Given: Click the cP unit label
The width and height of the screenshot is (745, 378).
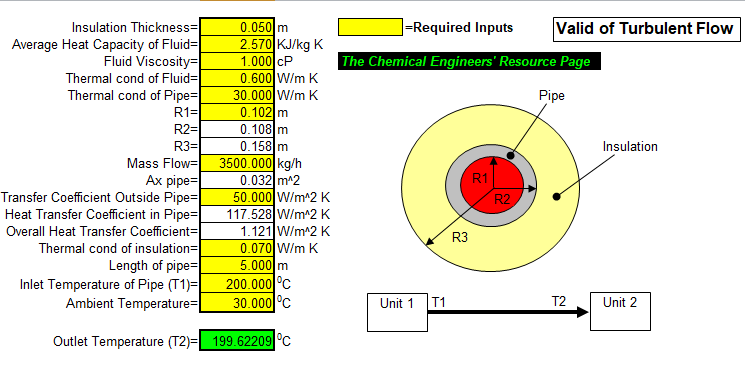Looking at the screenshot, I should coord(285,62).
